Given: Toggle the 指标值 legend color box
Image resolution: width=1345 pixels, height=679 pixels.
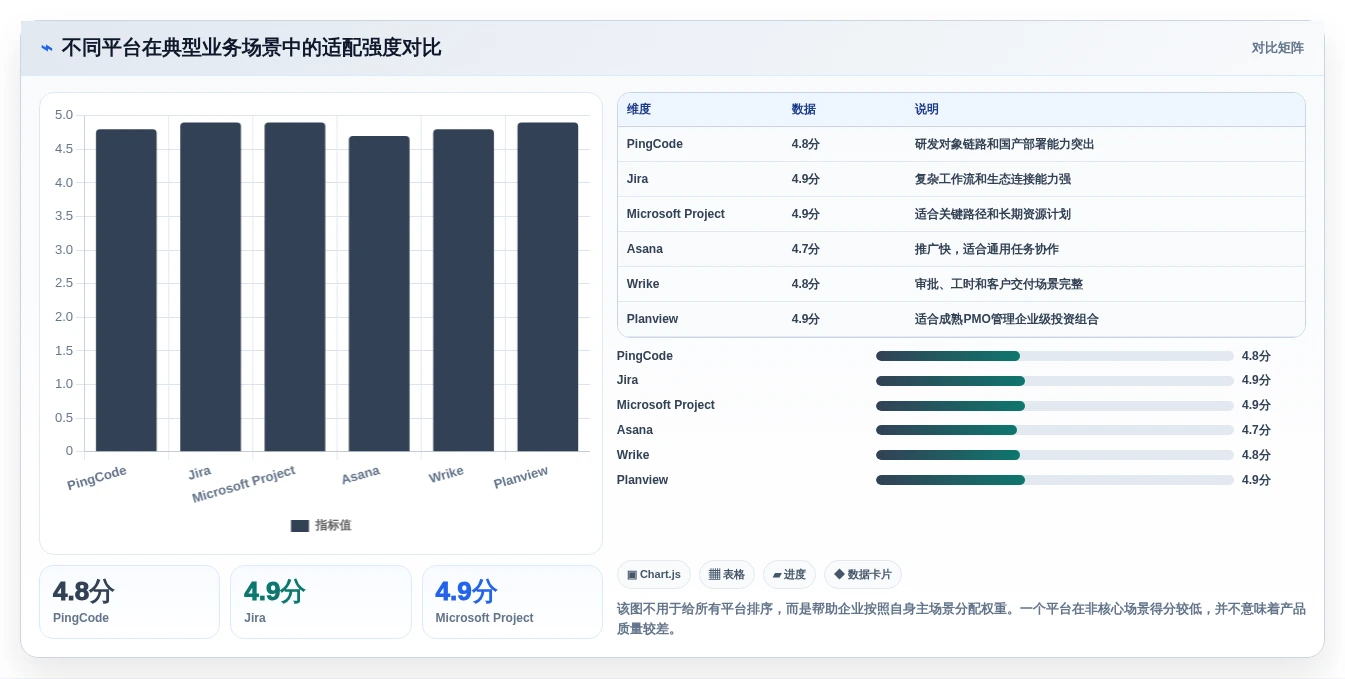Looking at the screenshot, I should tap(300, 526).
